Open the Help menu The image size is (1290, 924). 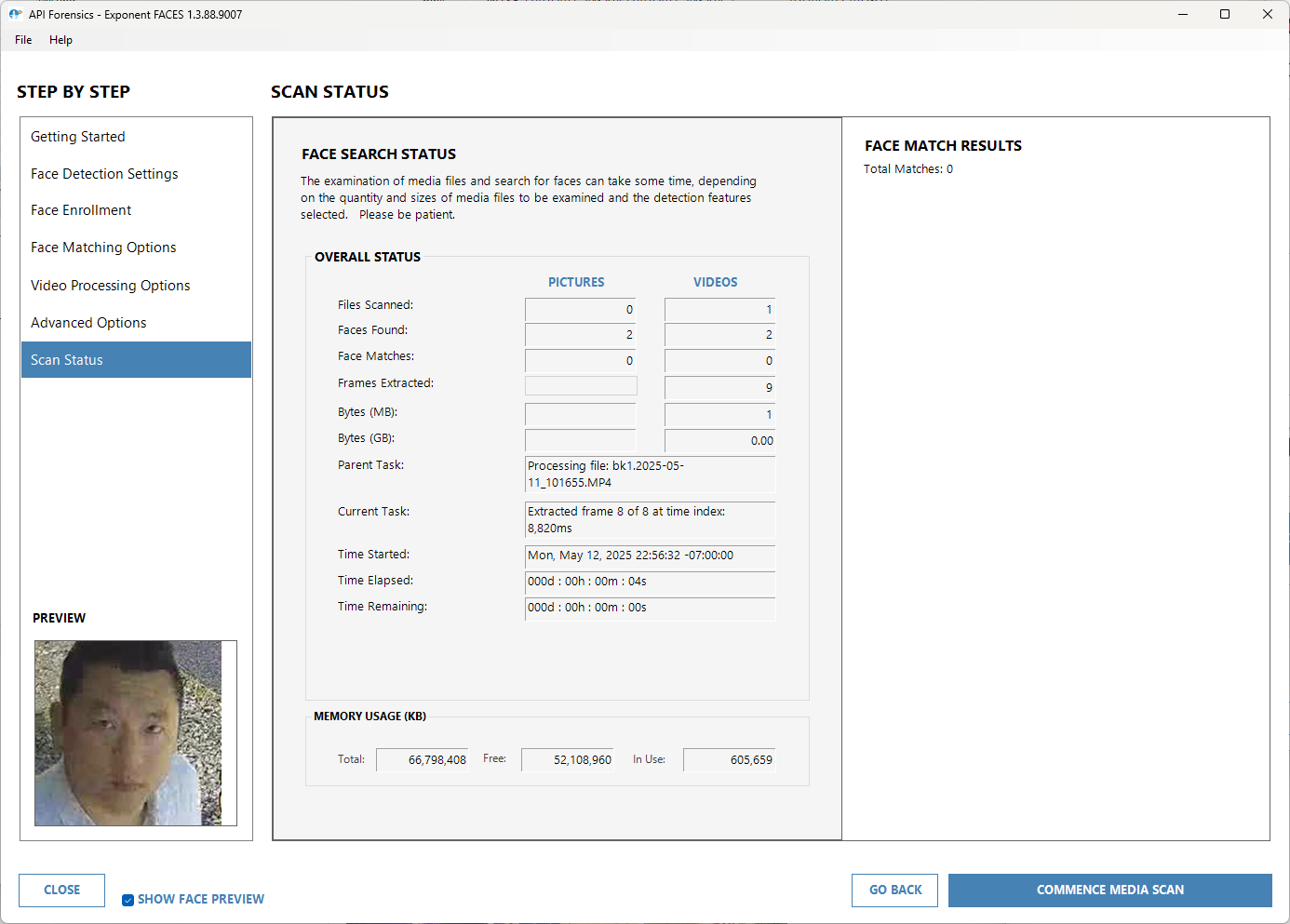[x=60, y=40]
